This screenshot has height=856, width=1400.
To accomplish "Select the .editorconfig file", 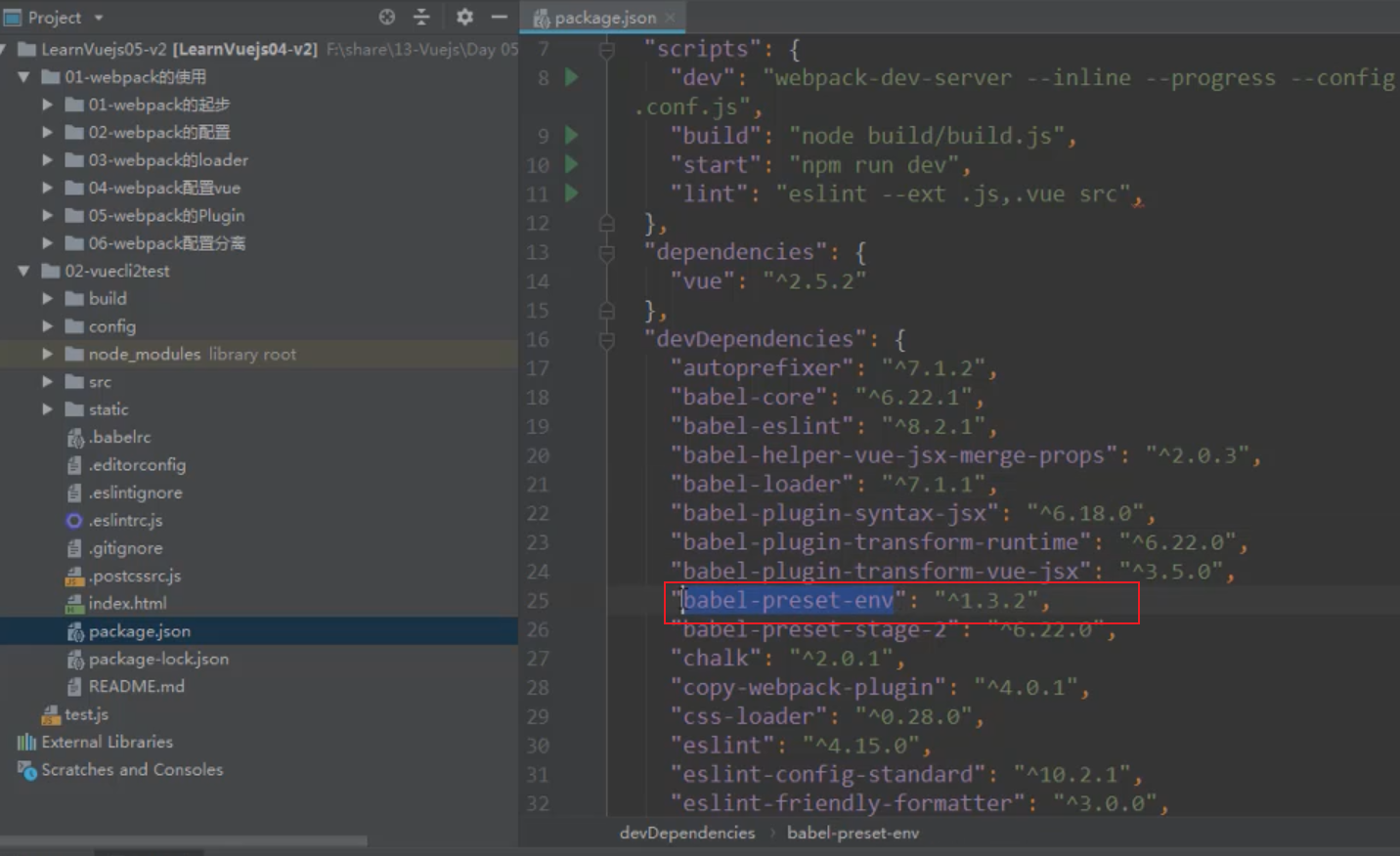I will (x=137, y=465).
